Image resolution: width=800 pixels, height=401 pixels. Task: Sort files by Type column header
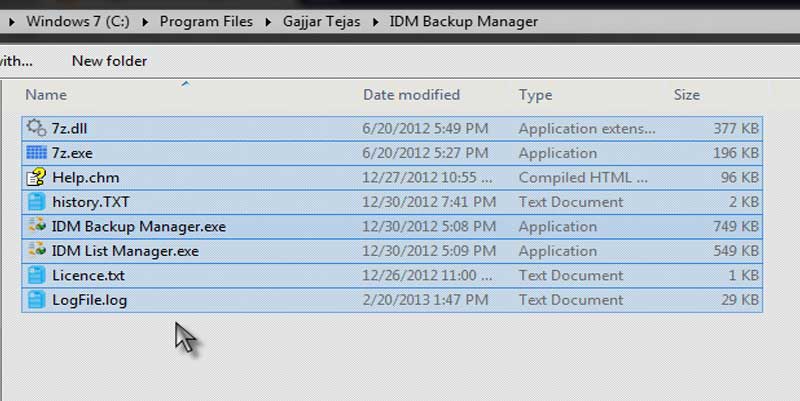[535, 95]
